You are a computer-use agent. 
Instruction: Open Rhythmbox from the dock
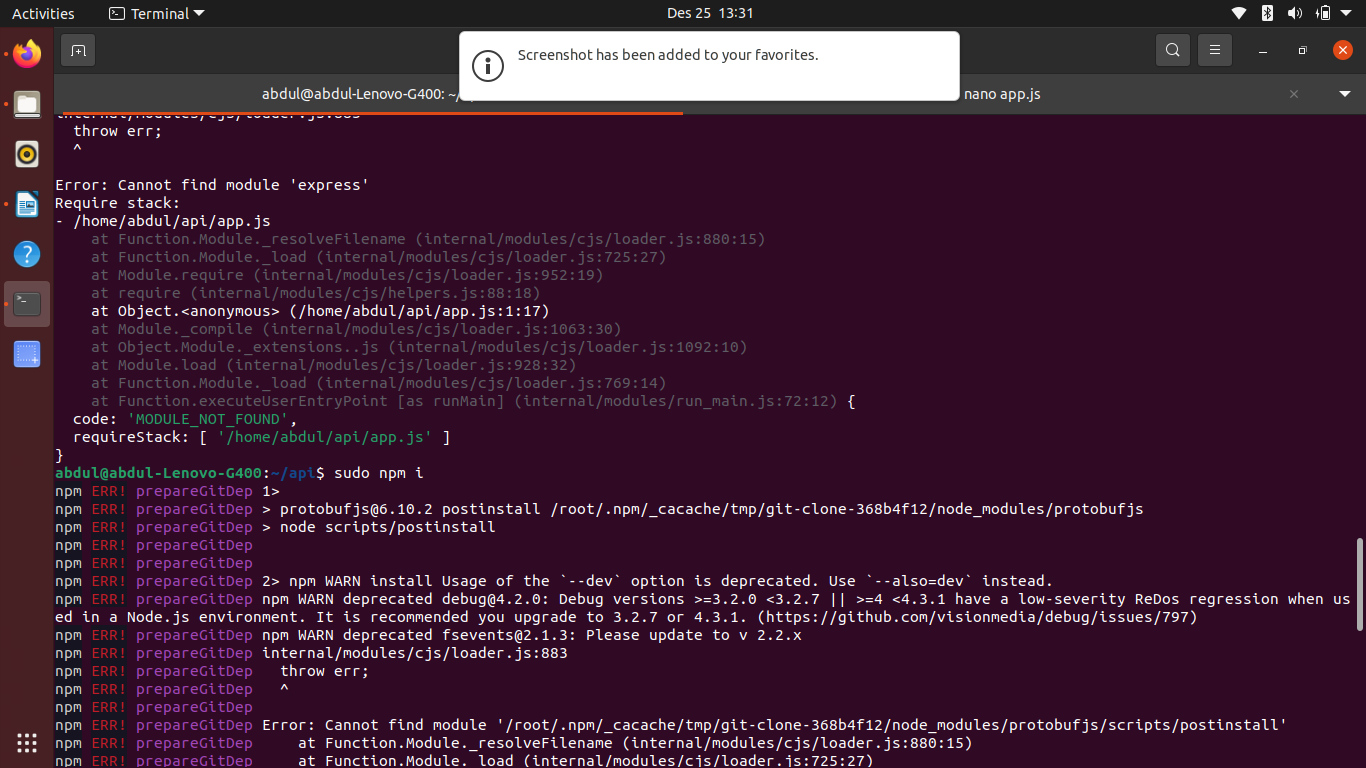[x=26, y=154]
